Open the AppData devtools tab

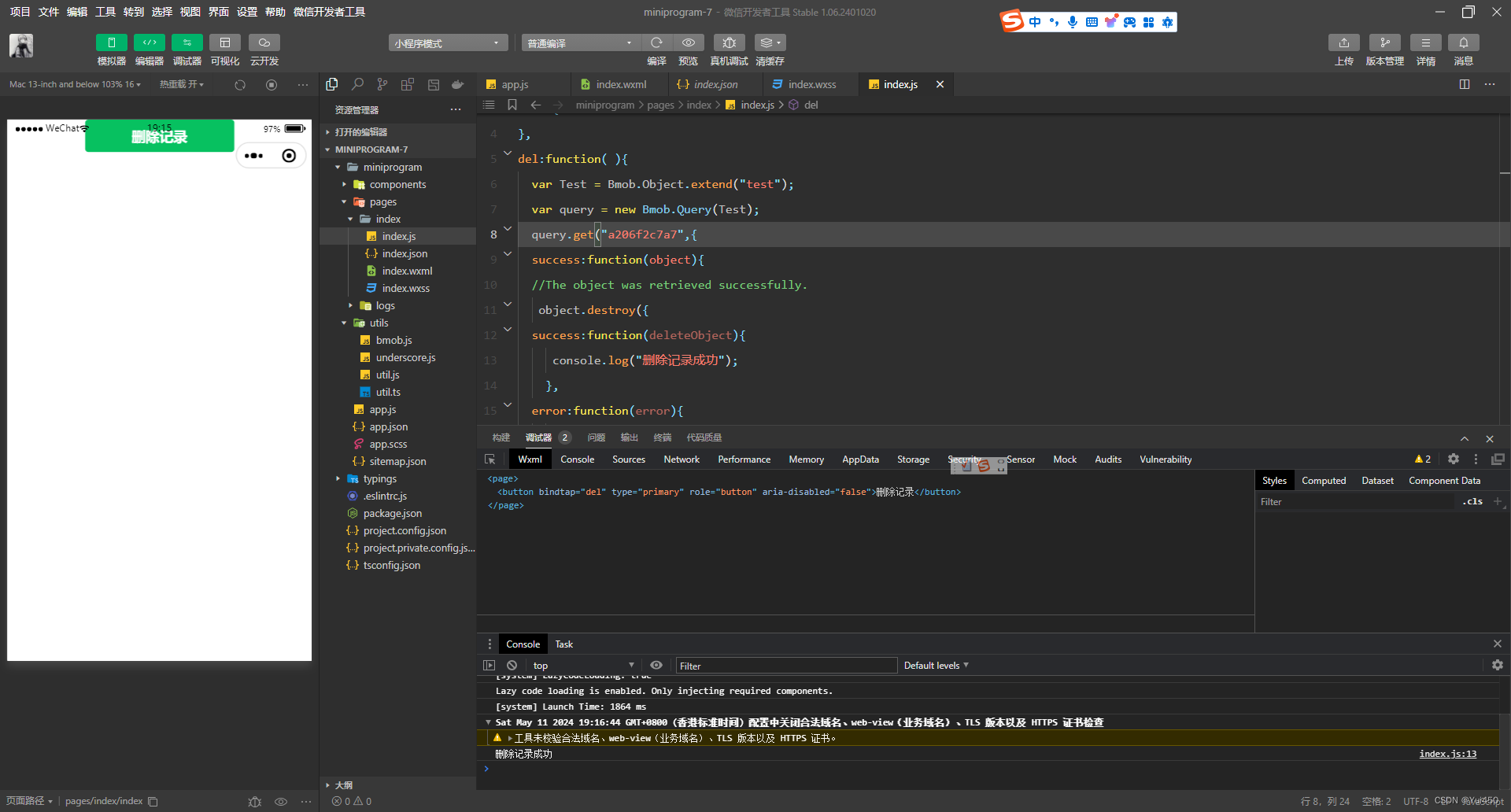point(860,460)
